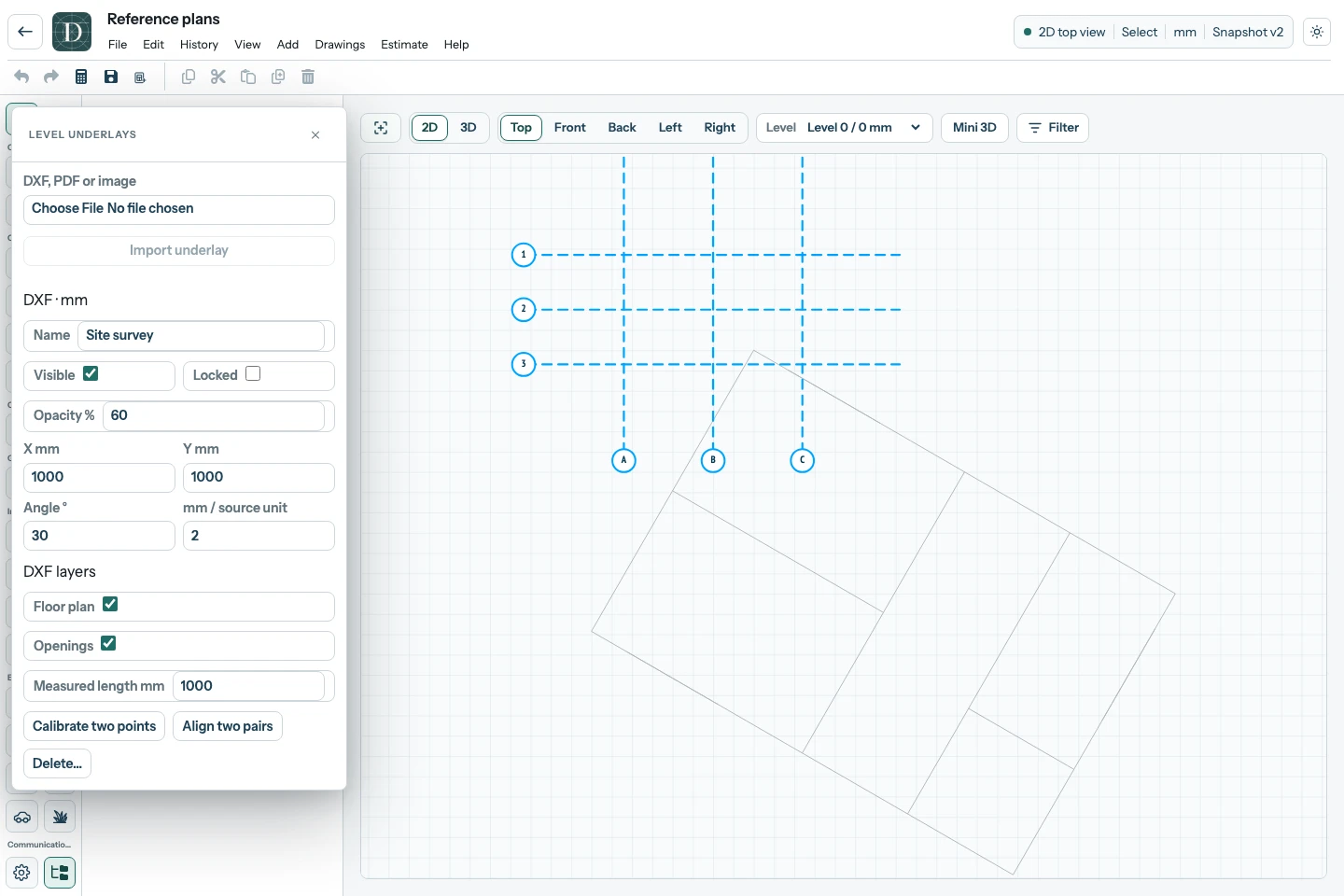Open the History menu
The height and width of the screenshot is (896, 1344).
pyautogui.click(x=199, y=45)
